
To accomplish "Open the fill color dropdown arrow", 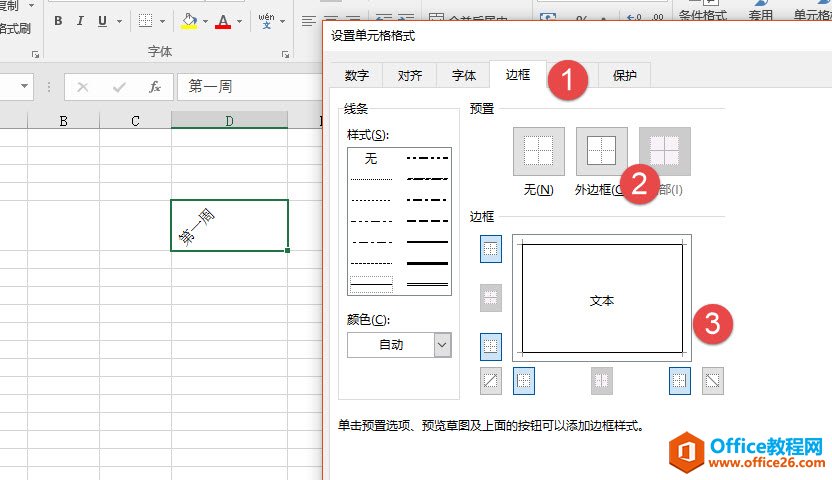I will (205, 21).
